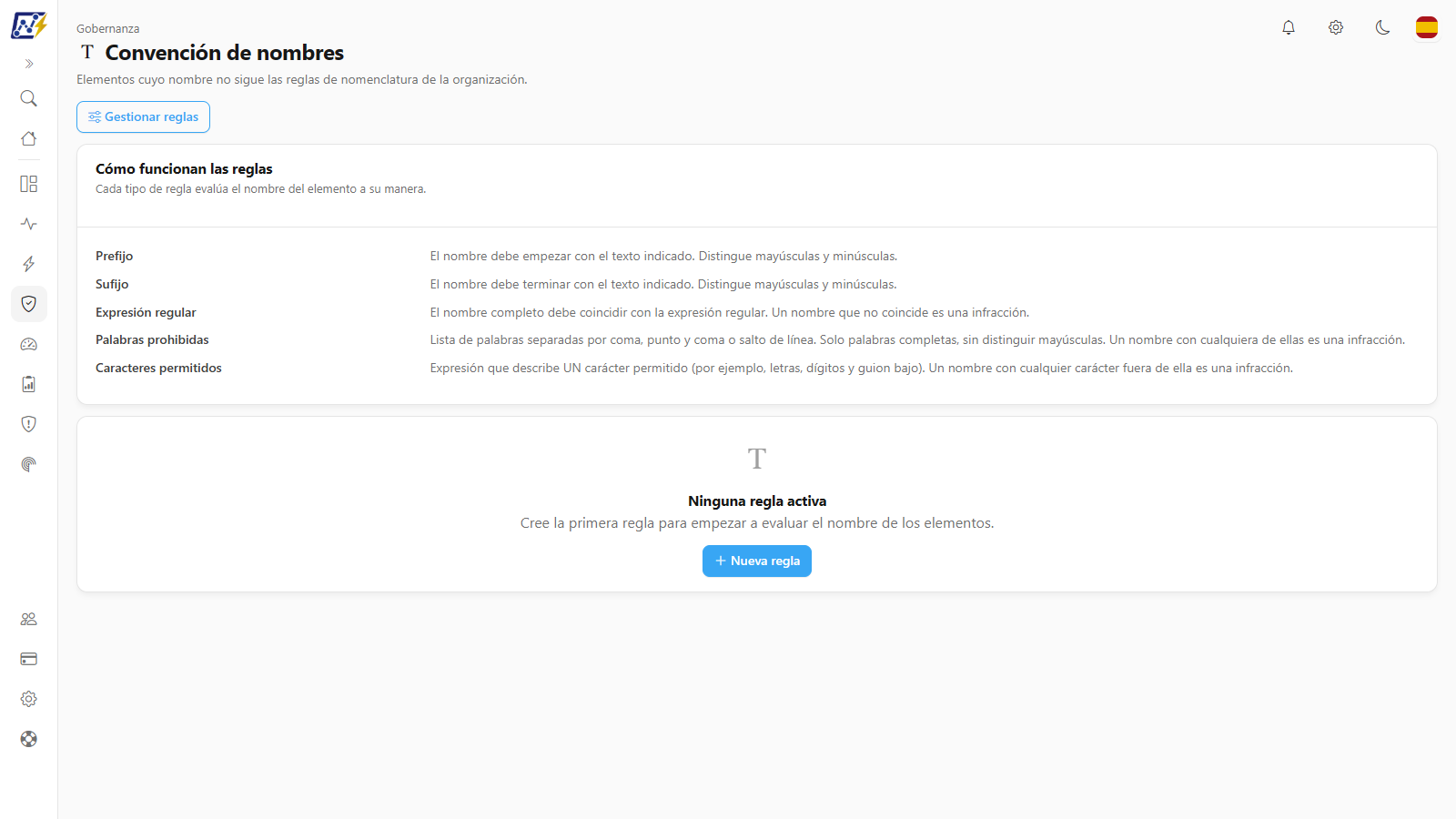The width and height of the screenshot is (1456, 819).
Task: Open the lightning bolt icon in sidebar
Action: pyautogui.click(x=29, y=264)
